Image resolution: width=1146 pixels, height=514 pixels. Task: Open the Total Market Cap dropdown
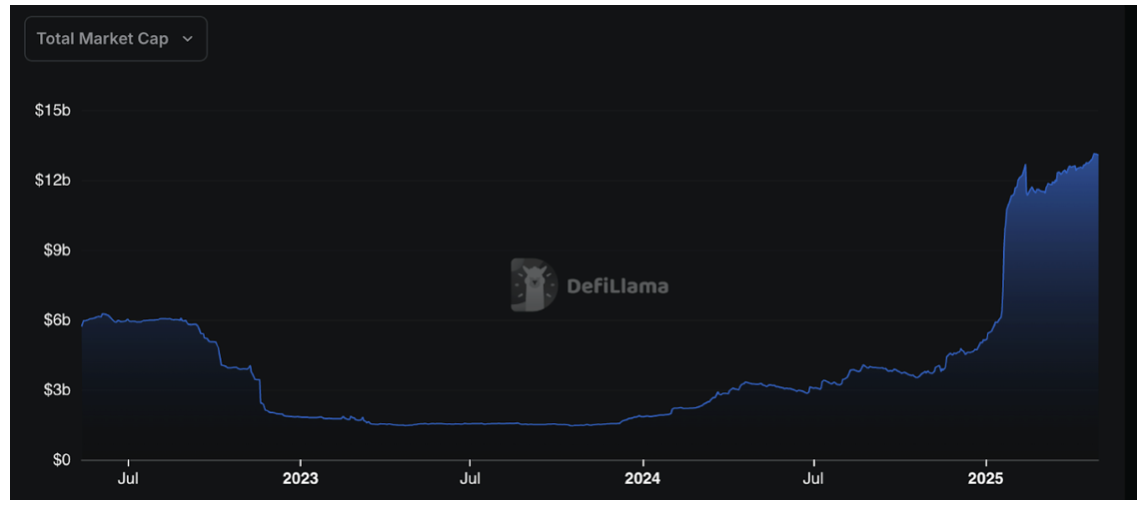click(x=115, y=39)
